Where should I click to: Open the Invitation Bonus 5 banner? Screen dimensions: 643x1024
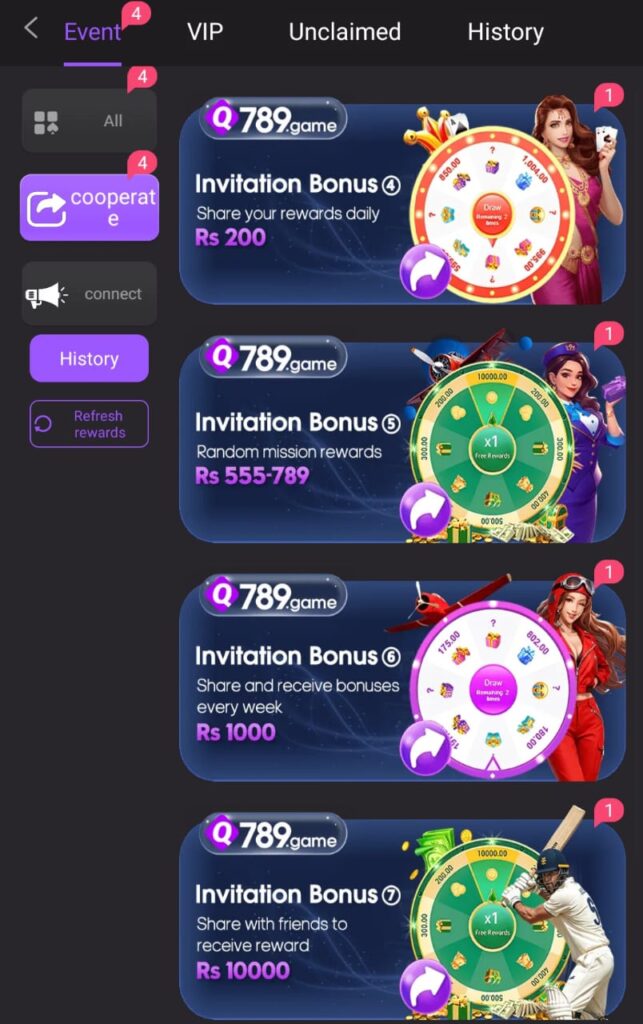pyautogui.click(x=402, y=443)
